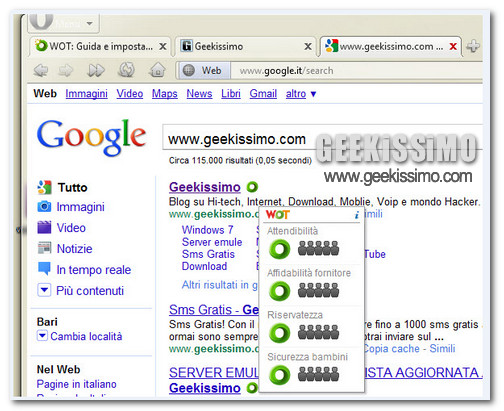
Task: Open the Windows 7 sitelink
Action: pyautogui.click(x=207, y=230)
